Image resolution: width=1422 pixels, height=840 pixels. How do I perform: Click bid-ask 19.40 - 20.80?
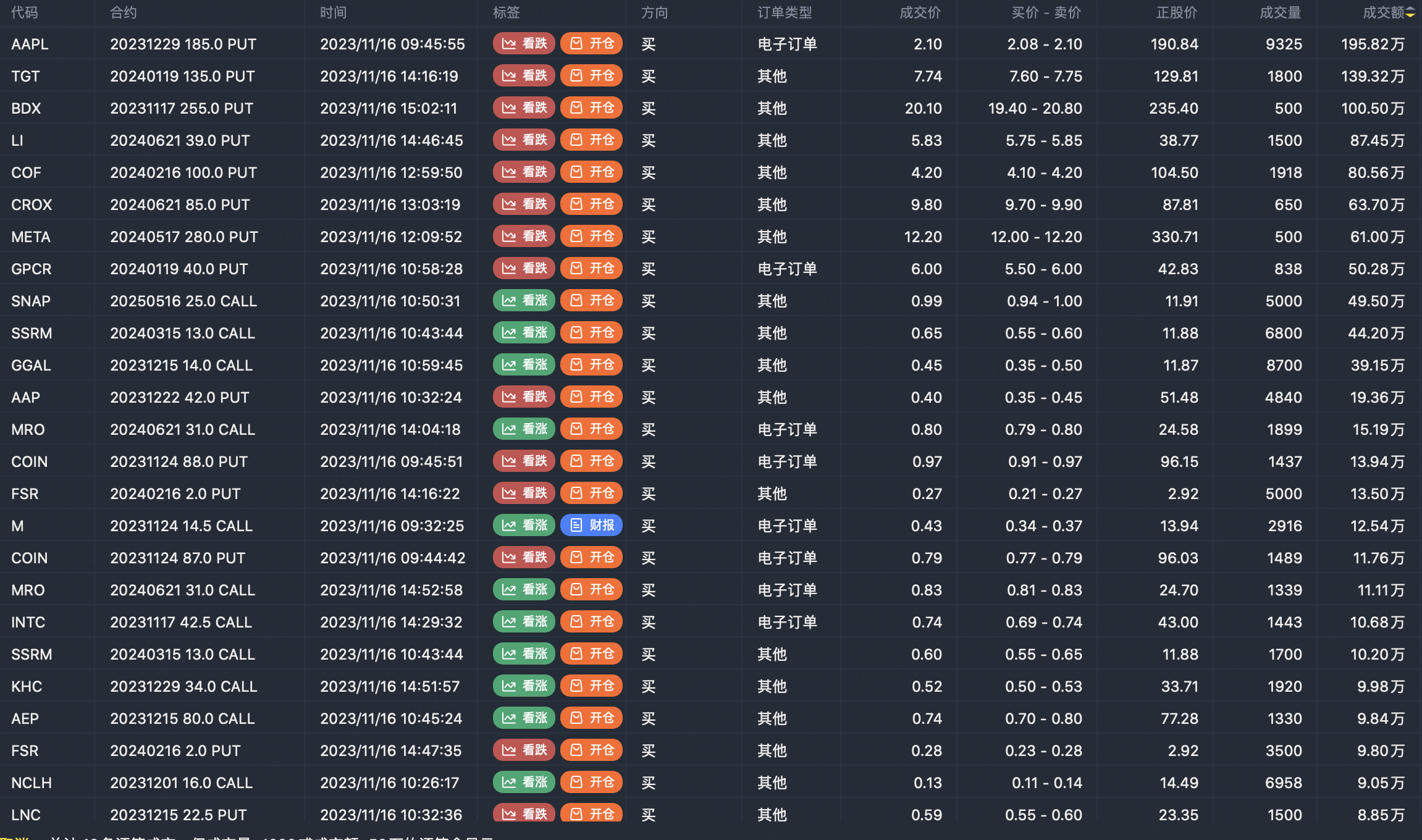click(1035, 108)
